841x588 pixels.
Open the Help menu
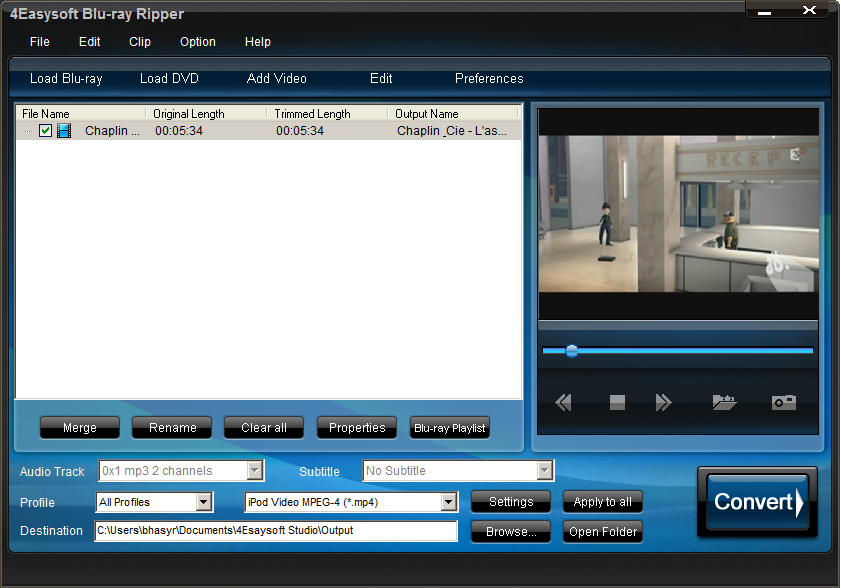tap(258, 42)
